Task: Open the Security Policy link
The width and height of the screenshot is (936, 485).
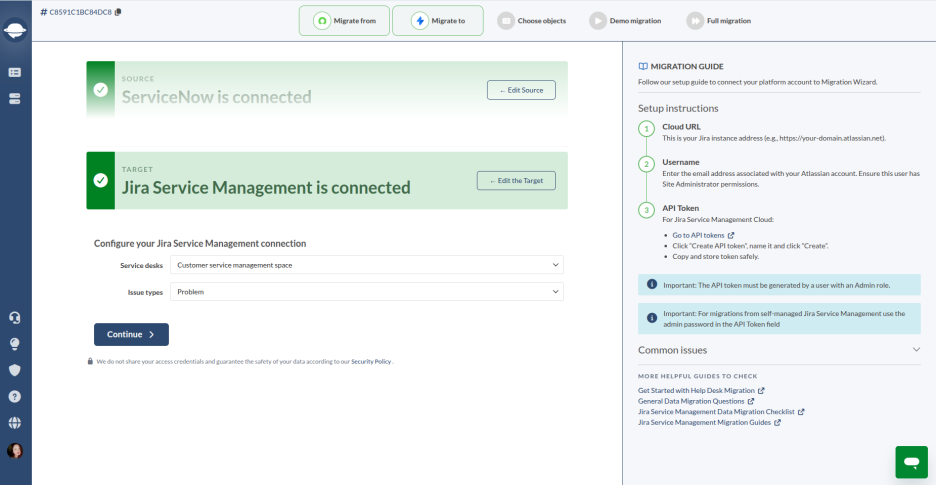Action: tap(371, 361)
